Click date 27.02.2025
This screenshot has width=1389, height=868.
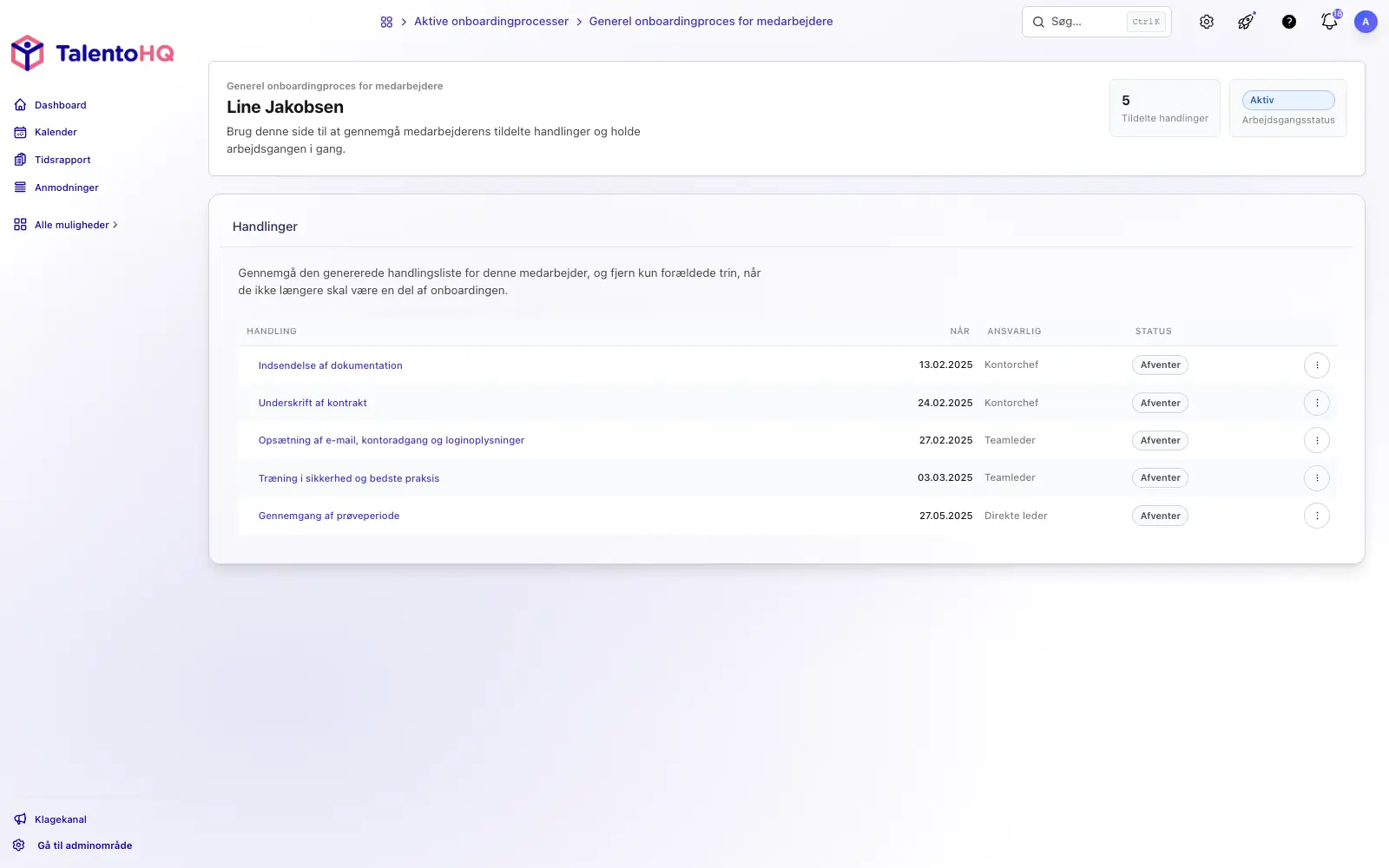[945, 440]
